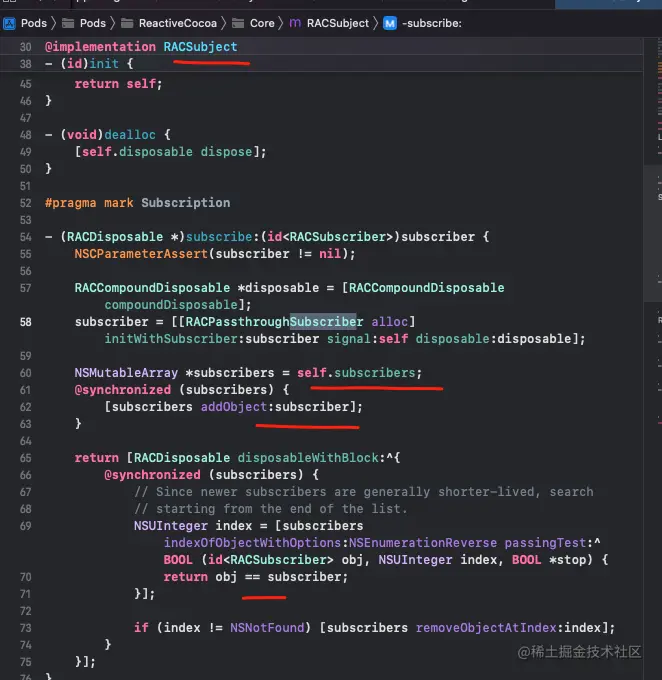Click 'Subscription' text on line 52
Image resolution: width=662 pixels, height=680 pixels.
pos(186,203)
